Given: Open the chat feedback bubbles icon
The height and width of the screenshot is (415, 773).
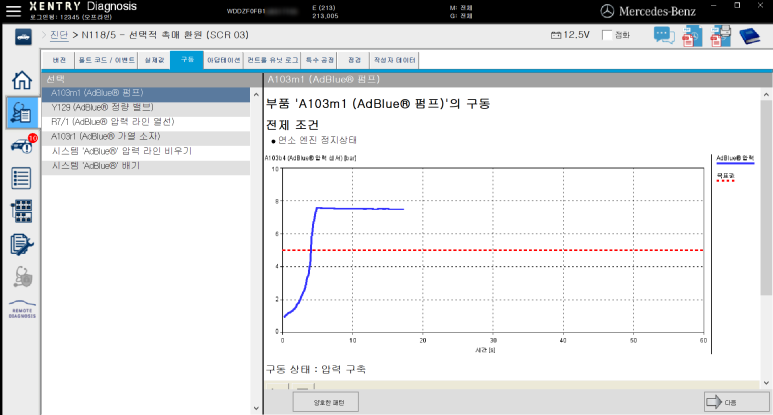Looking at the screenshot, I should click(664, 36).
